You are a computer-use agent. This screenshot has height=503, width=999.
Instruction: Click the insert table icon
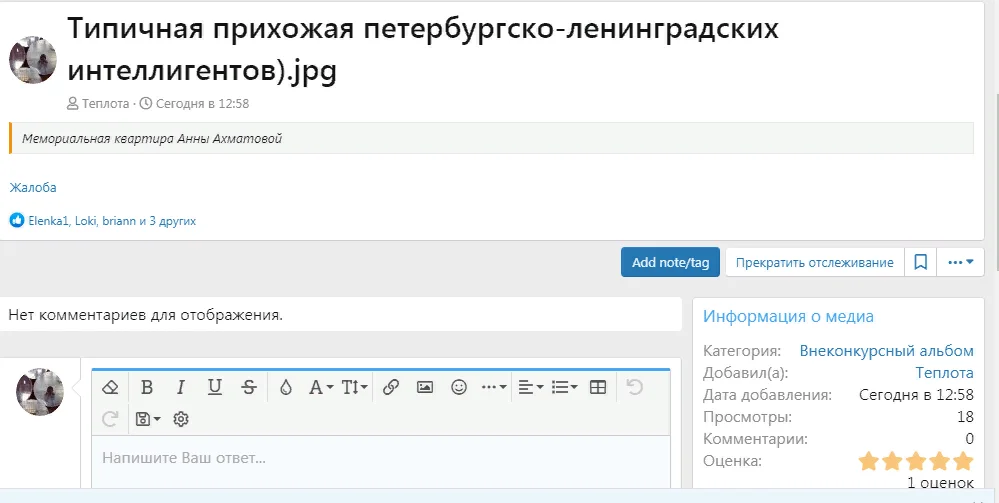(598, 387)
